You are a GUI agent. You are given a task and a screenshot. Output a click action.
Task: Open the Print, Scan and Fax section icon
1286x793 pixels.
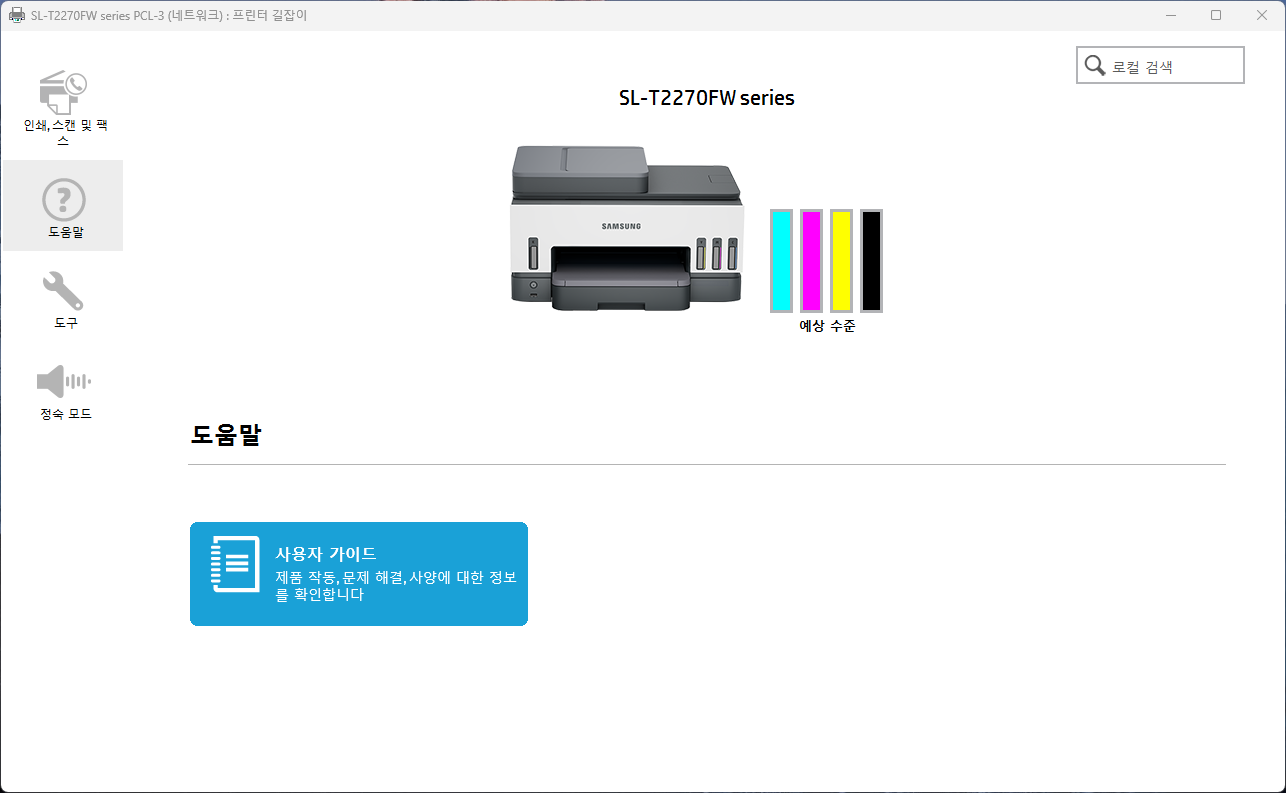[x=63, y=93]
